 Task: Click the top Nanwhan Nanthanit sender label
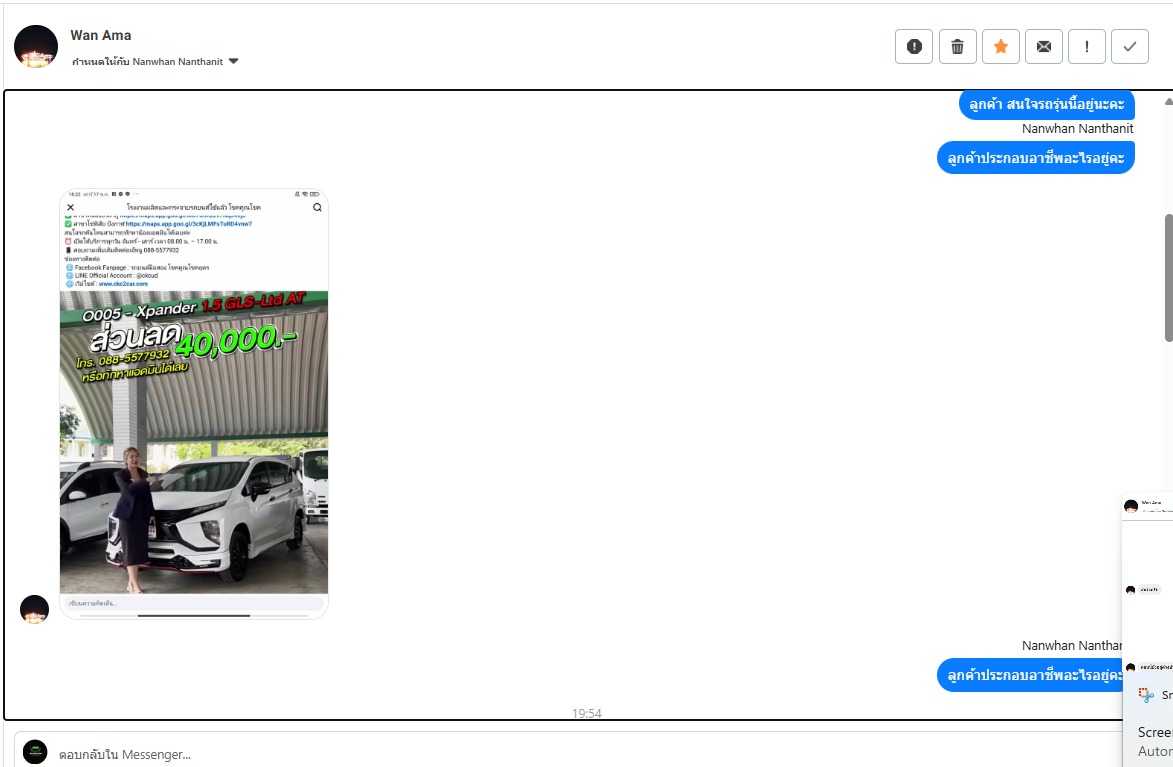coord(1077,129)
